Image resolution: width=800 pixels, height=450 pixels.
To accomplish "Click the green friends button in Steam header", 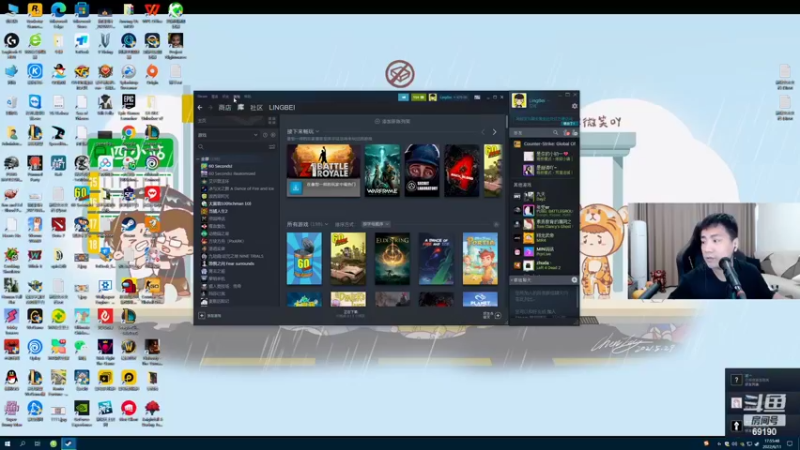I will pos(418,97).
